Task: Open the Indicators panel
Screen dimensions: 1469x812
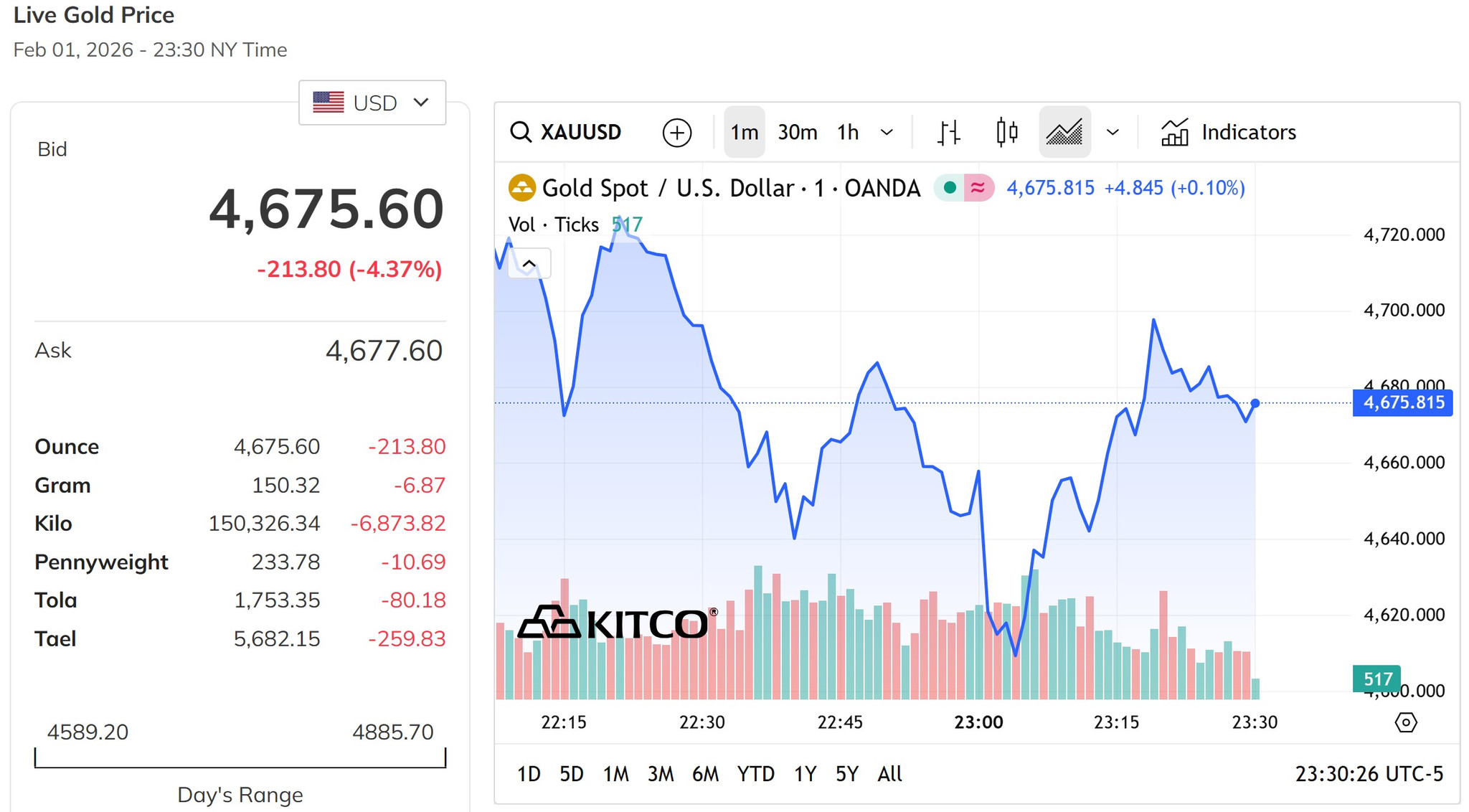Action: click(1228, 132)
